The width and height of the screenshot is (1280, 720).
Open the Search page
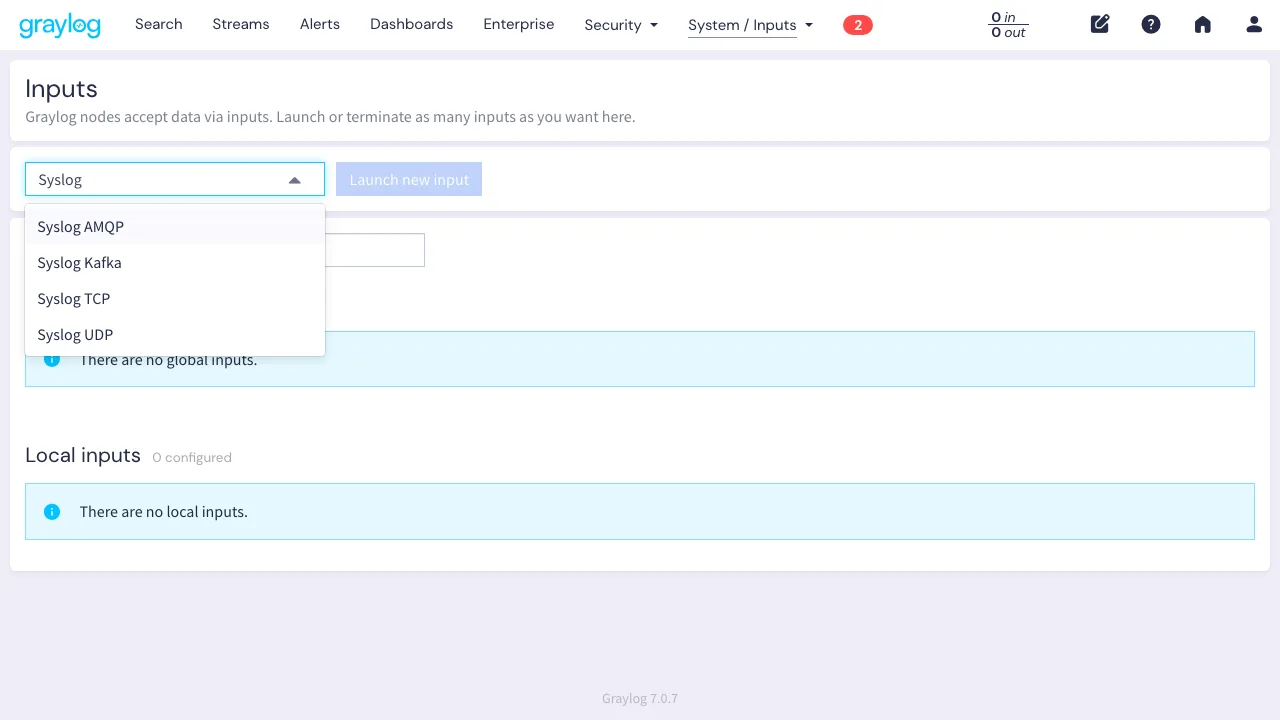pyautogui.click(x=159, y=24)
